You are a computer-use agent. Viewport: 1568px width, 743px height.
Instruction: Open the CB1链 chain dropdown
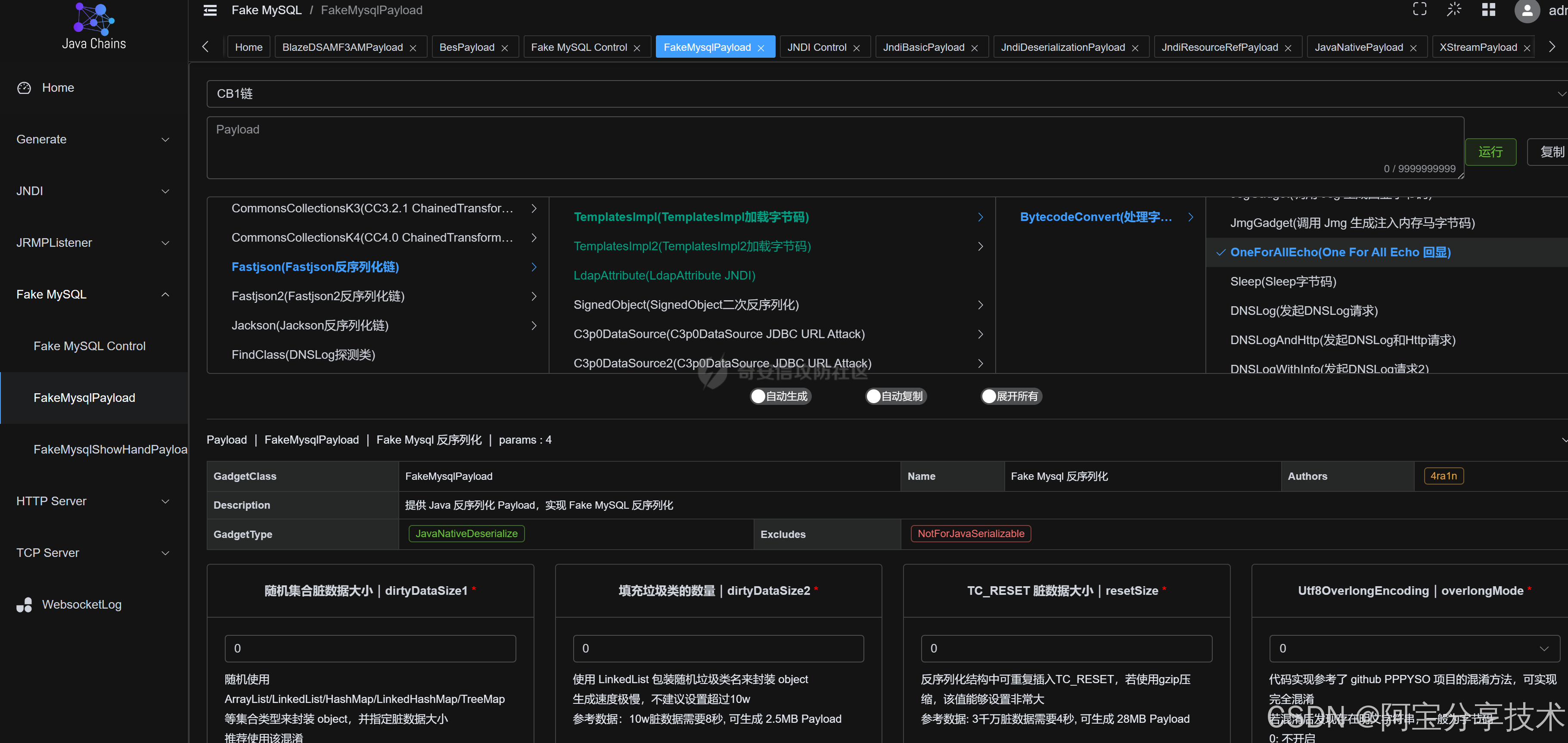click(x=888, y=94)
